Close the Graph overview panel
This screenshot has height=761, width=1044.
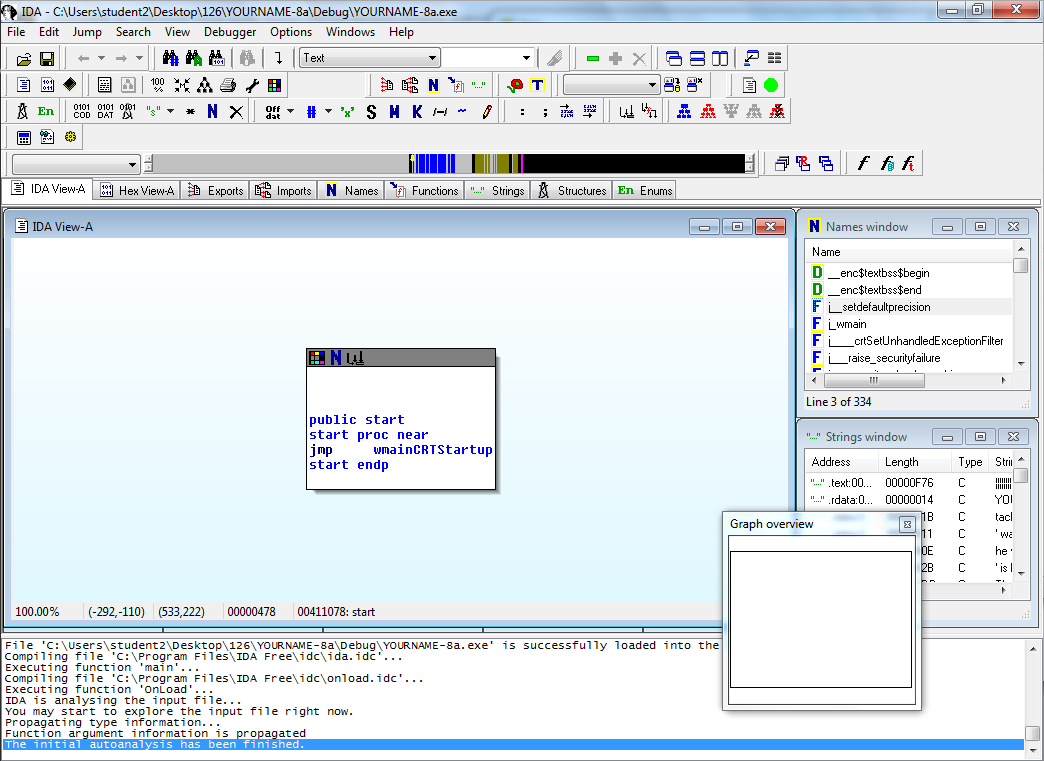tap(907, 525)
